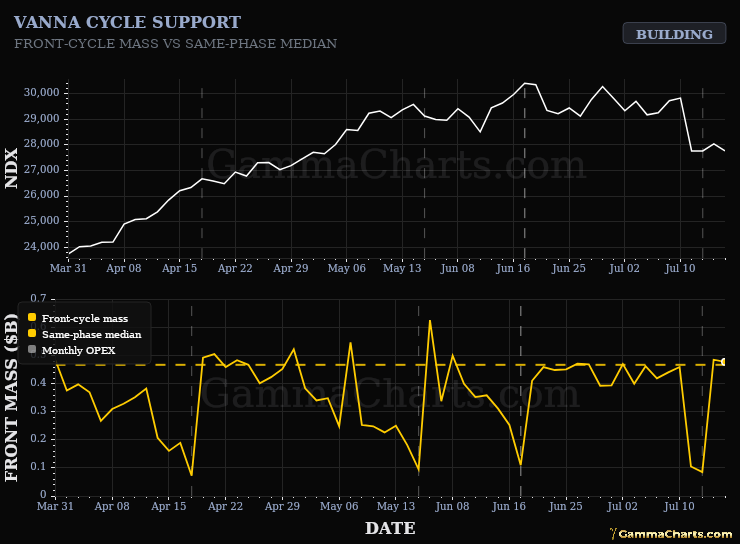
Task: Choose Jun 08 on the front mass chart axis
Action: [x=452, y=506]
